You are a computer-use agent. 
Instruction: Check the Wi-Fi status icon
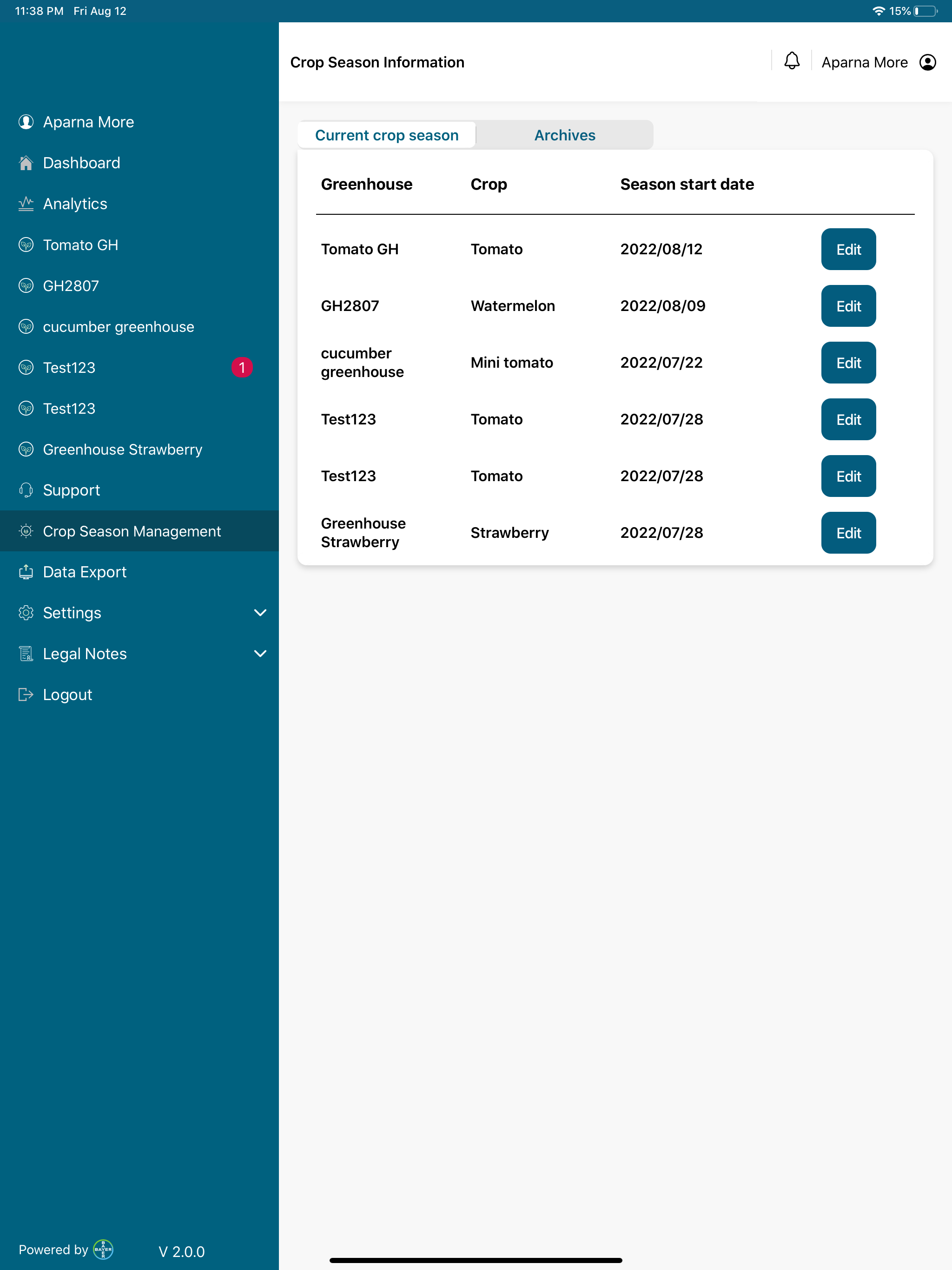(x=878, y=11)
